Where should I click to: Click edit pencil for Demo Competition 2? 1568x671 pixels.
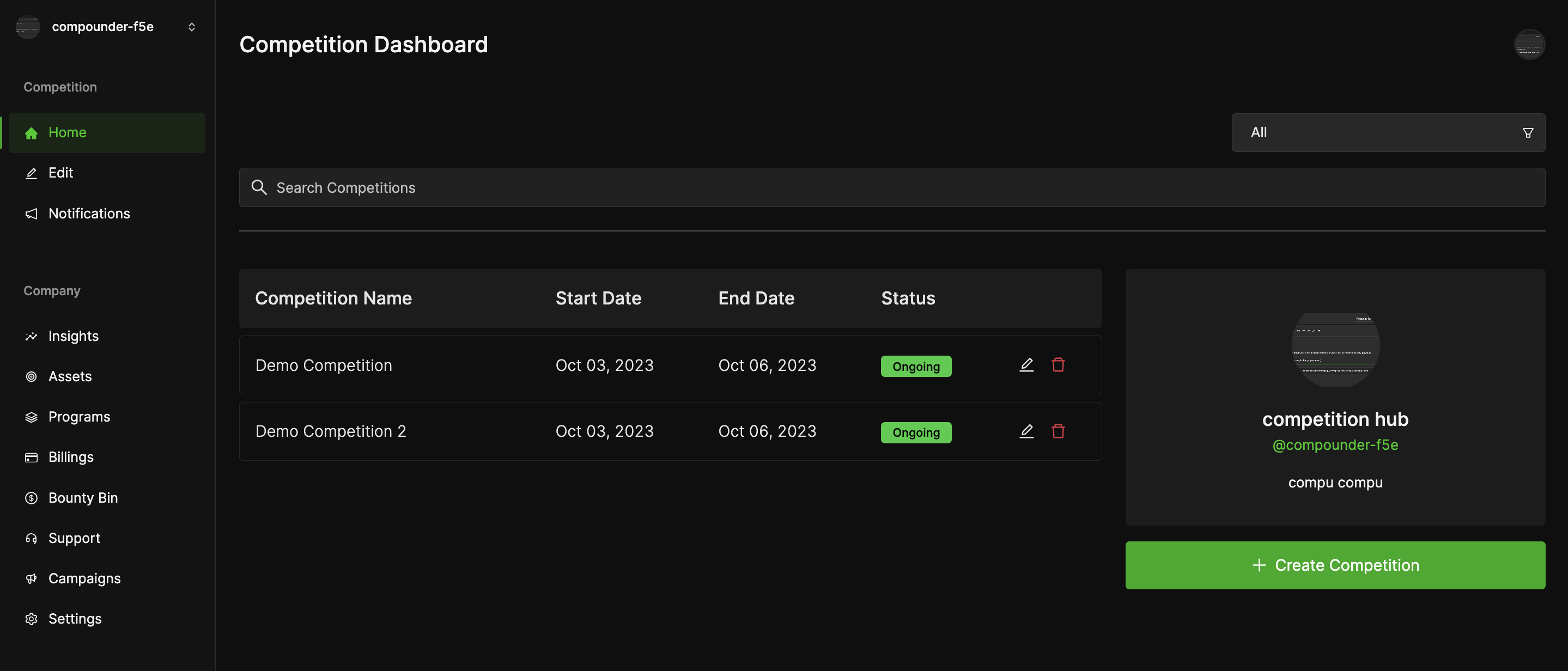(1026, 431)
